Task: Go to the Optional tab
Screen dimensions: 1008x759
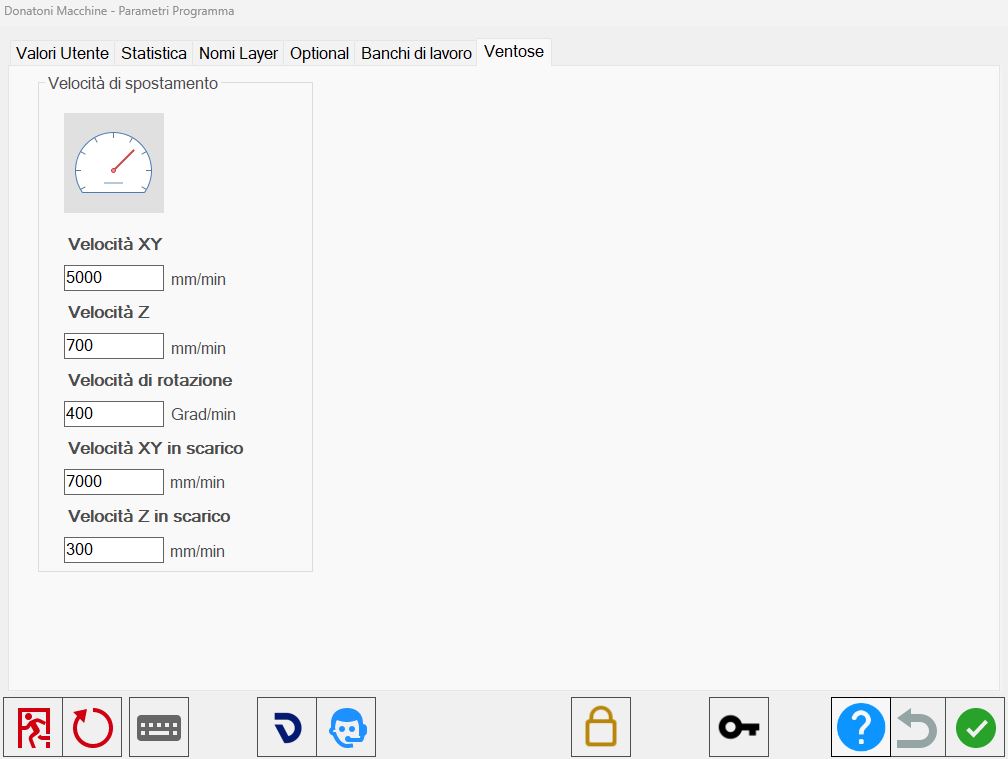Action: (x=319, y=53)
